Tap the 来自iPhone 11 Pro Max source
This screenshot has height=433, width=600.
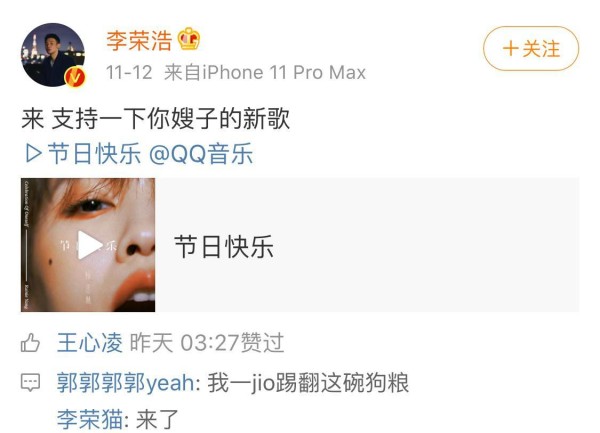(265, 72)
